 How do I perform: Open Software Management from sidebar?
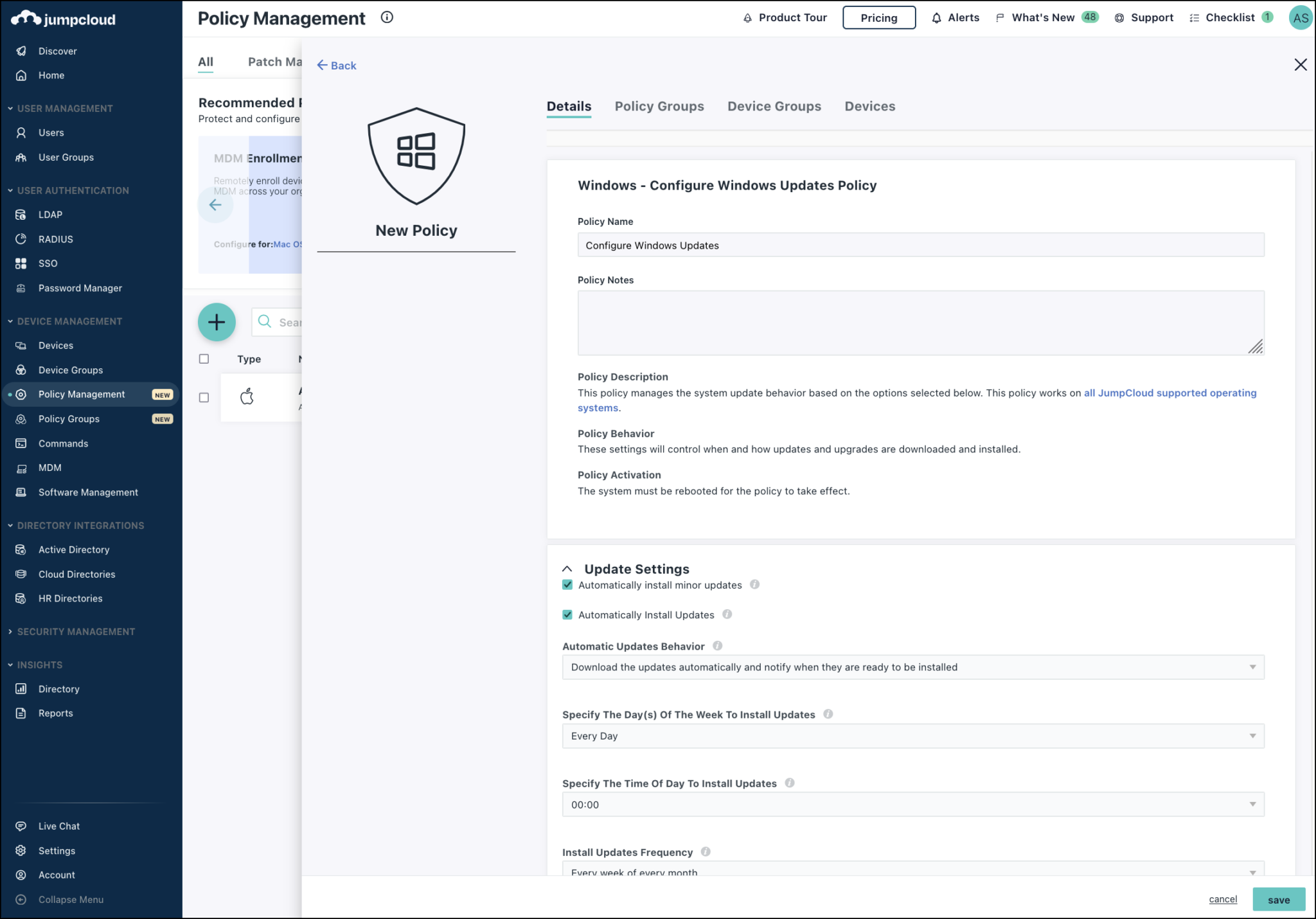click(x=87, y=492)
